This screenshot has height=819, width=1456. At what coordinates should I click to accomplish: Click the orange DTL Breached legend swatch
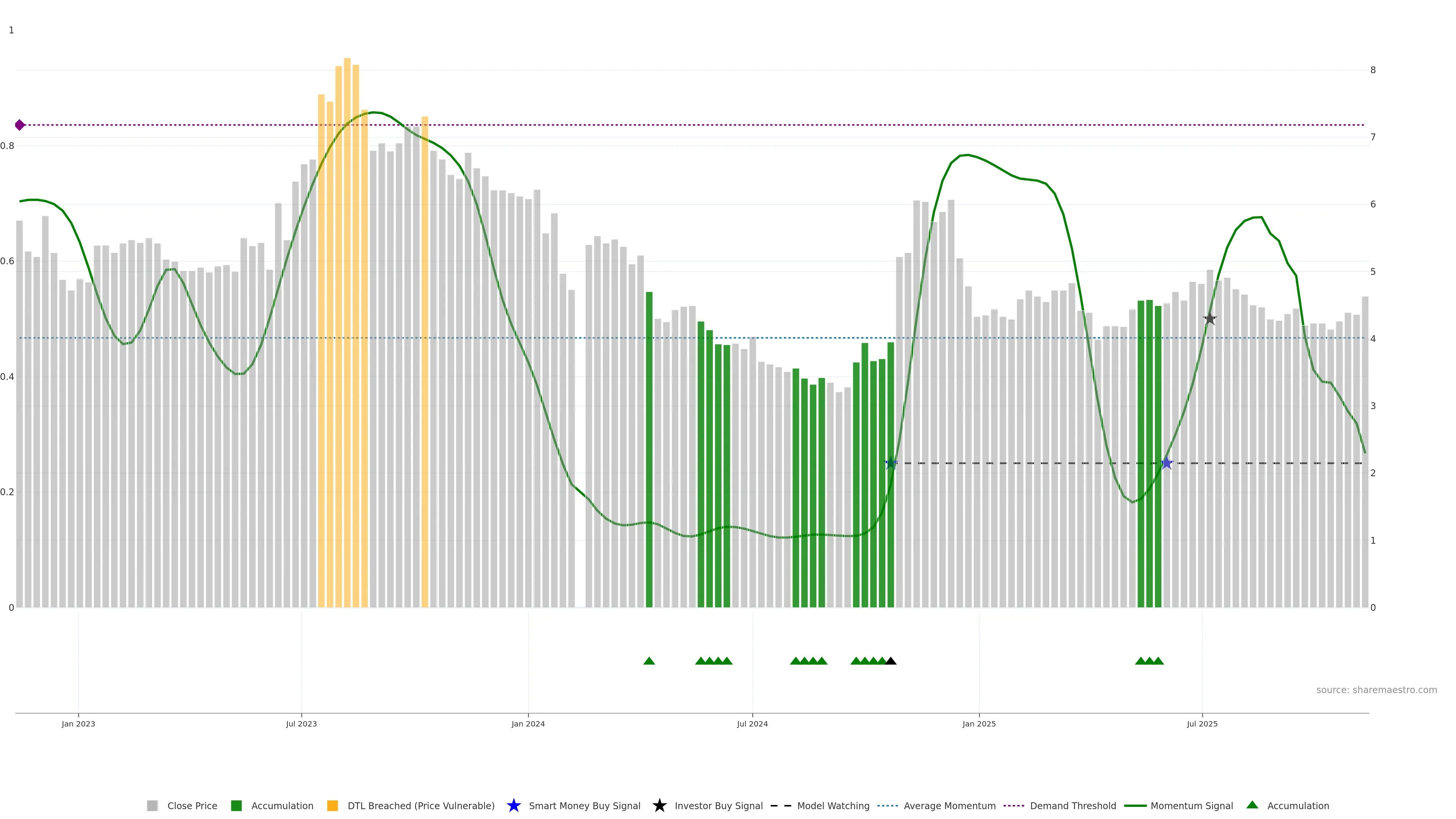pyautogui.click(x=333, y=805)
